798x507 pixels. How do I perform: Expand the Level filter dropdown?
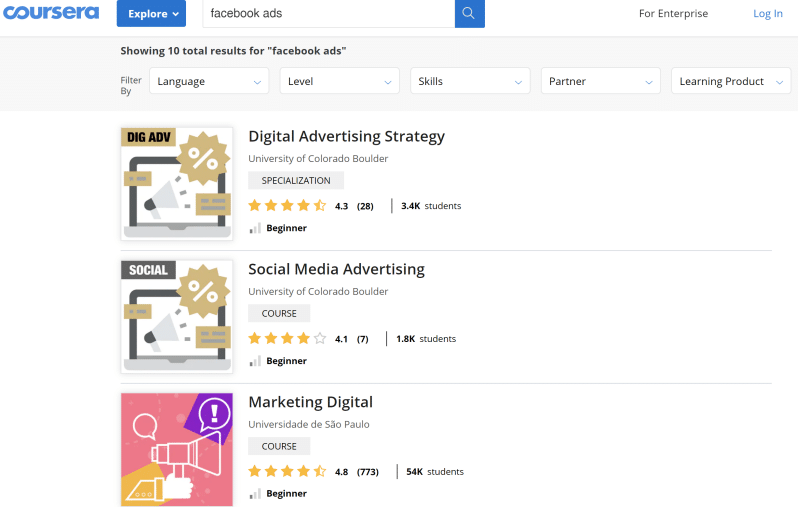pyautogui.click(x=339, y=81)
